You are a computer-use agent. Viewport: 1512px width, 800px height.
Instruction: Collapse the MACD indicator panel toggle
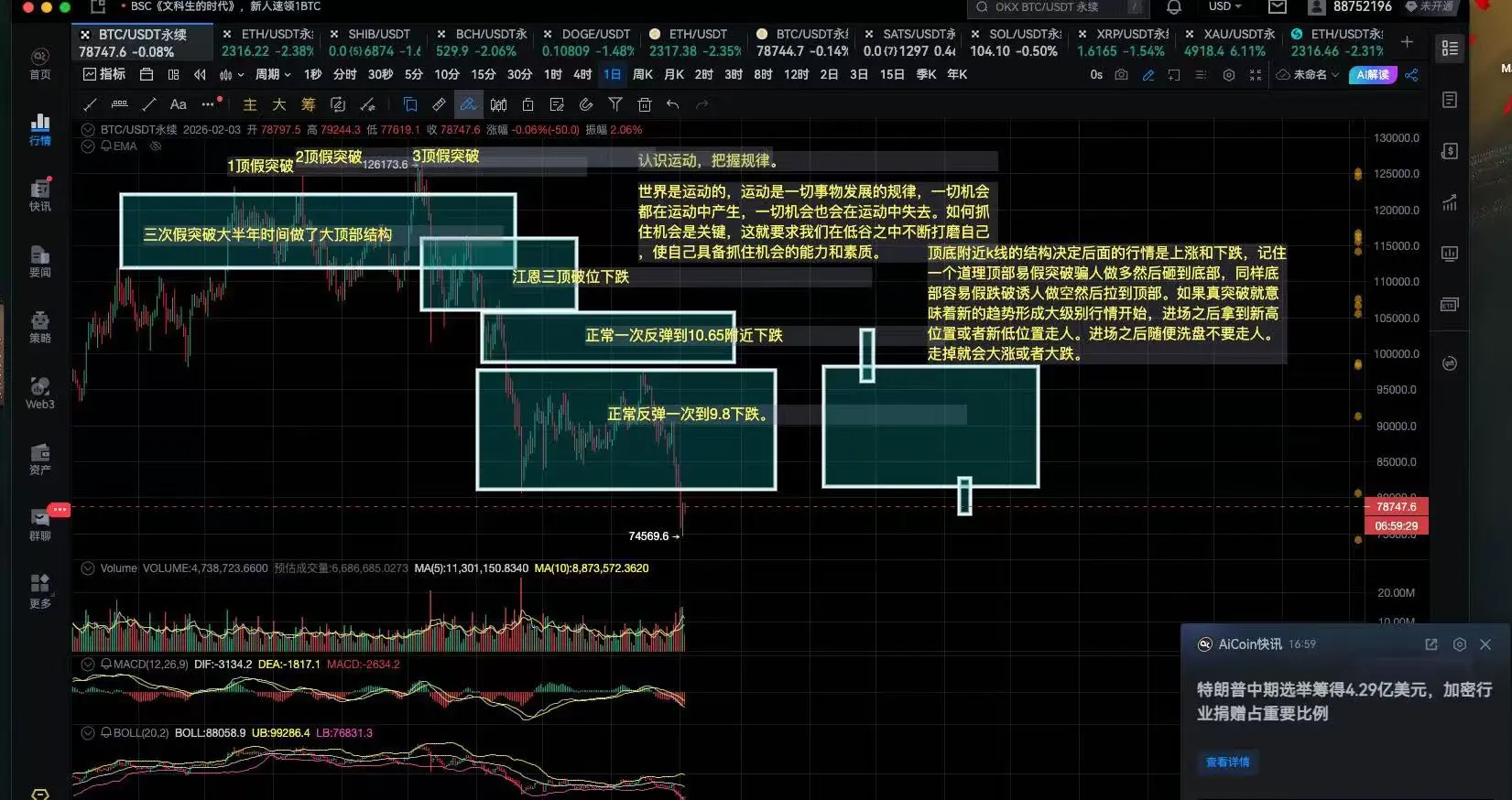click(88, 665)
